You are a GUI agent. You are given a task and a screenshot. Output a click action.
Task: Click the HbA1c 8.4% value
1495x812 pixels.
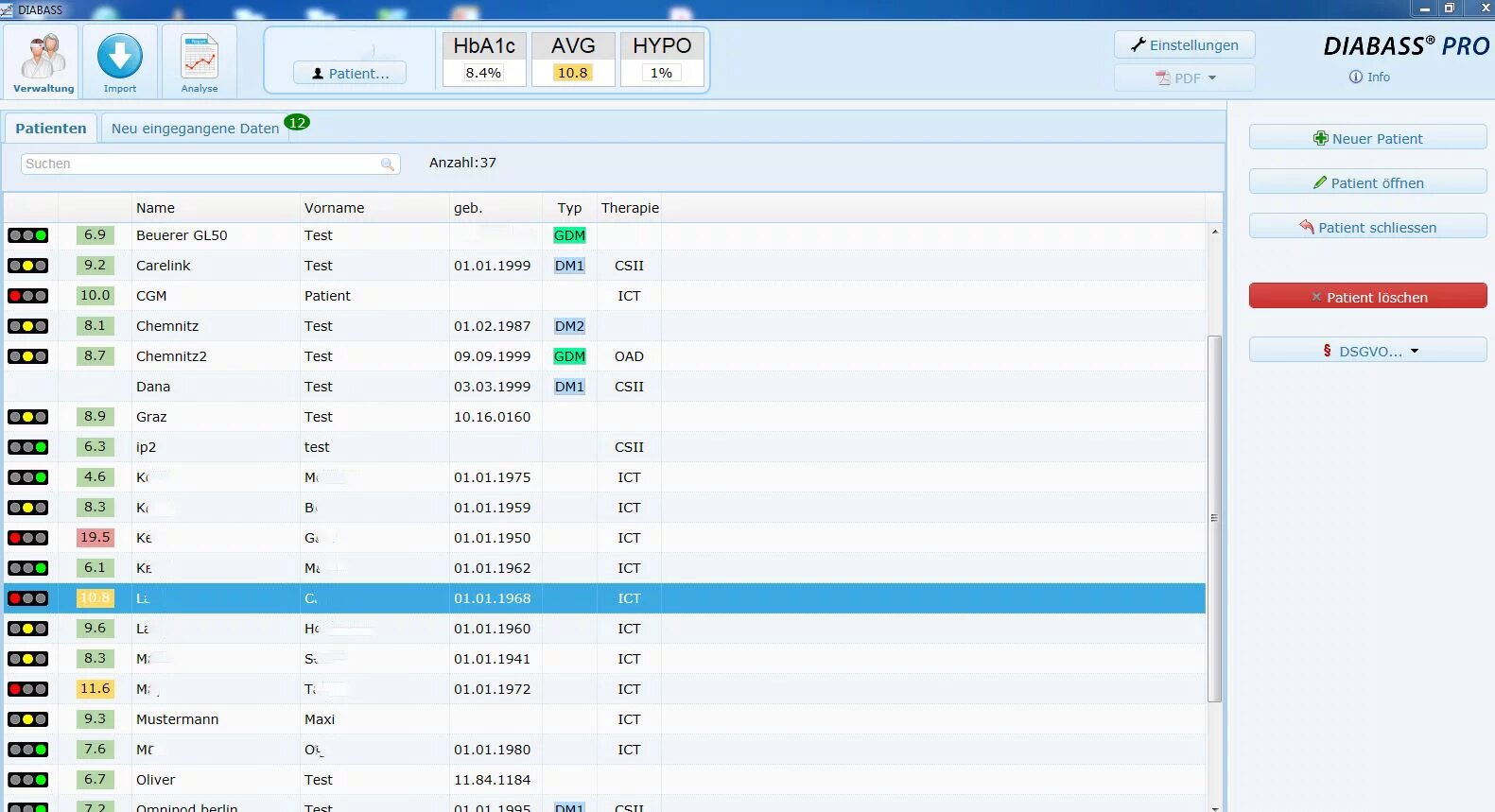click(483, 73)
